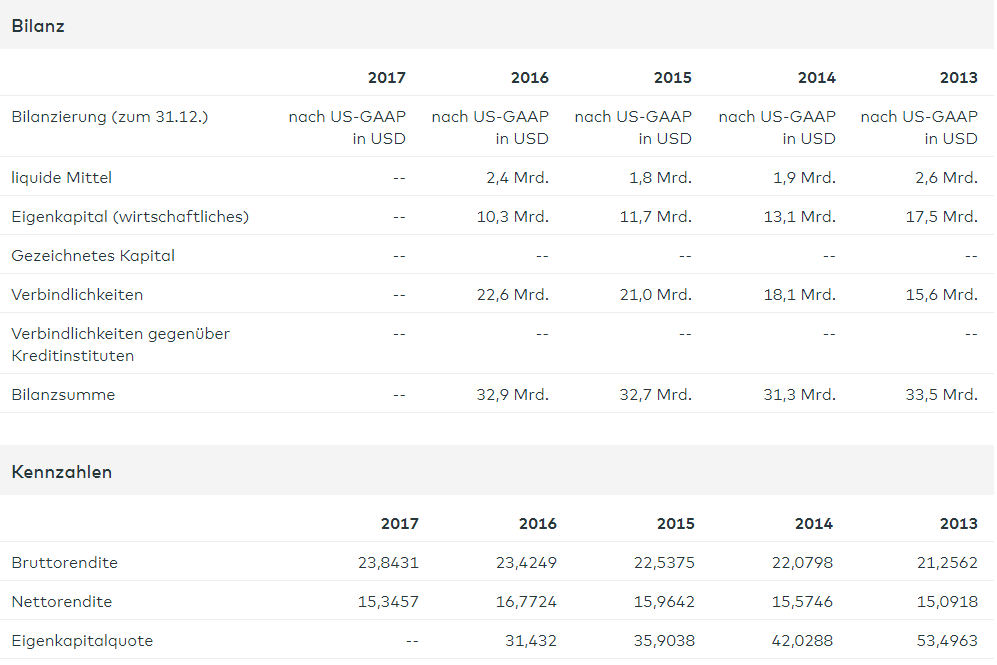
Task: Click the Bruttorendite row label
Action: tap(64, 562)
